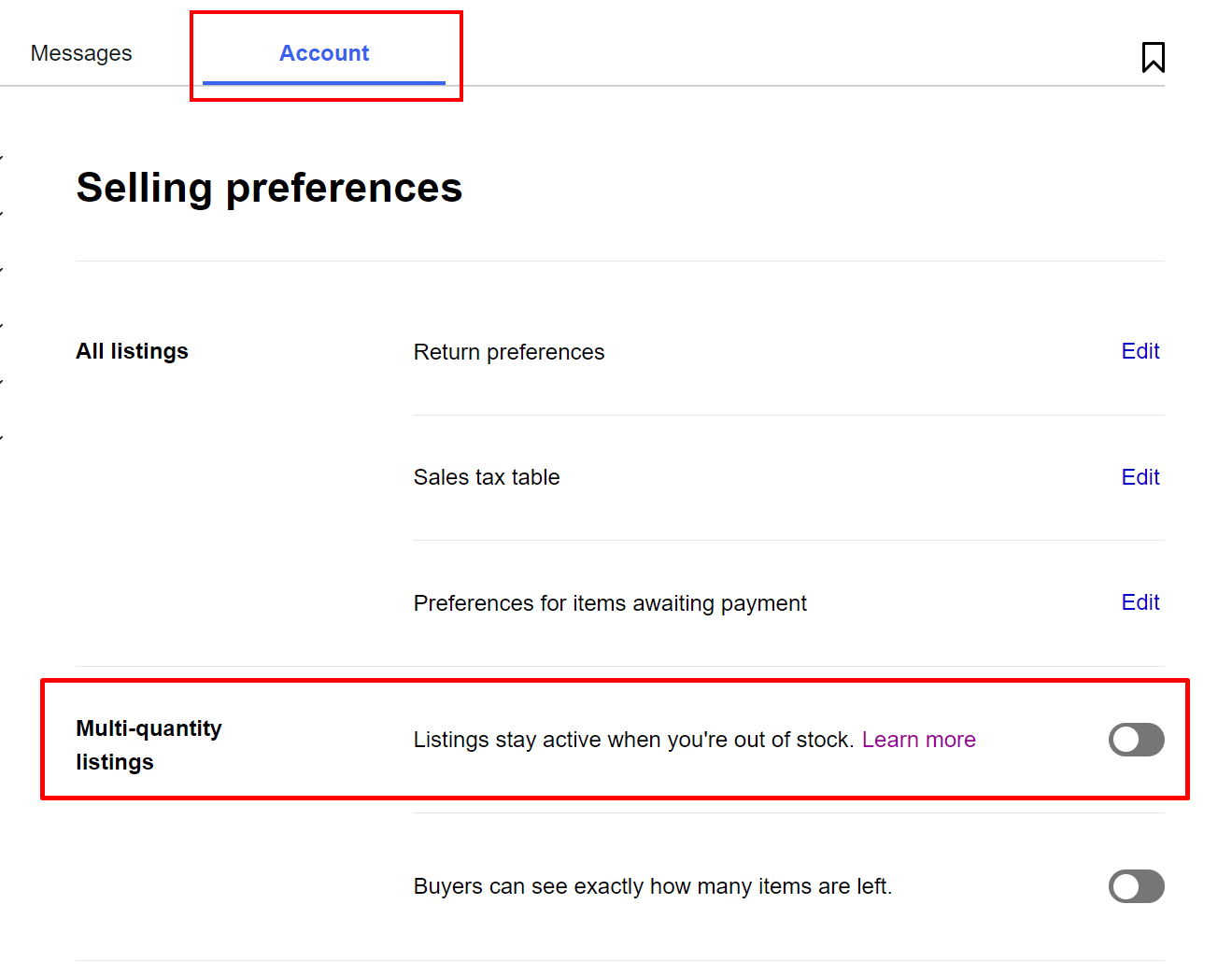Screen dimensions: 1232x975
Task: Click the All listings section label
Action: pyautogui.click(x=132, y=351)
